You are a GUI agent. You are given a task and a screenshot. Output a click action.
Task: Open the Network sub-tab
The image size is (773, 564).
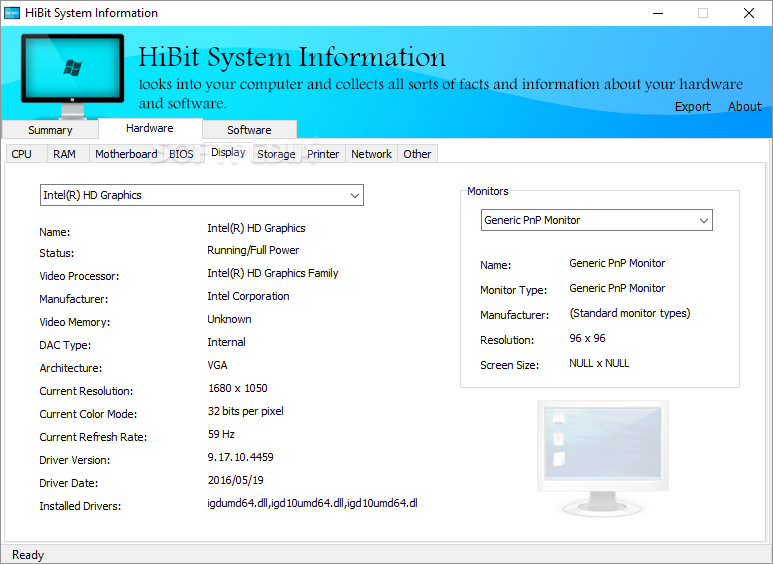371,154
